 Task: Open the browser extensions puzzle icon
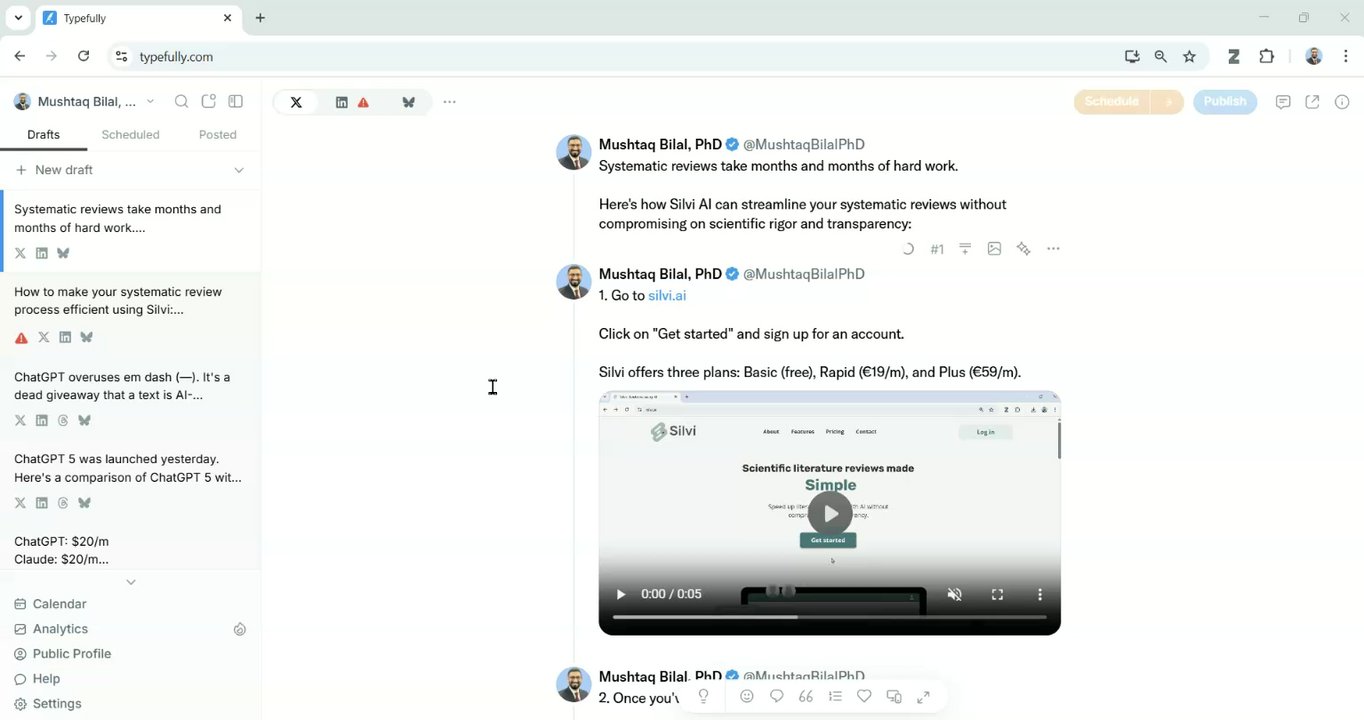[x=1267, y=57]
